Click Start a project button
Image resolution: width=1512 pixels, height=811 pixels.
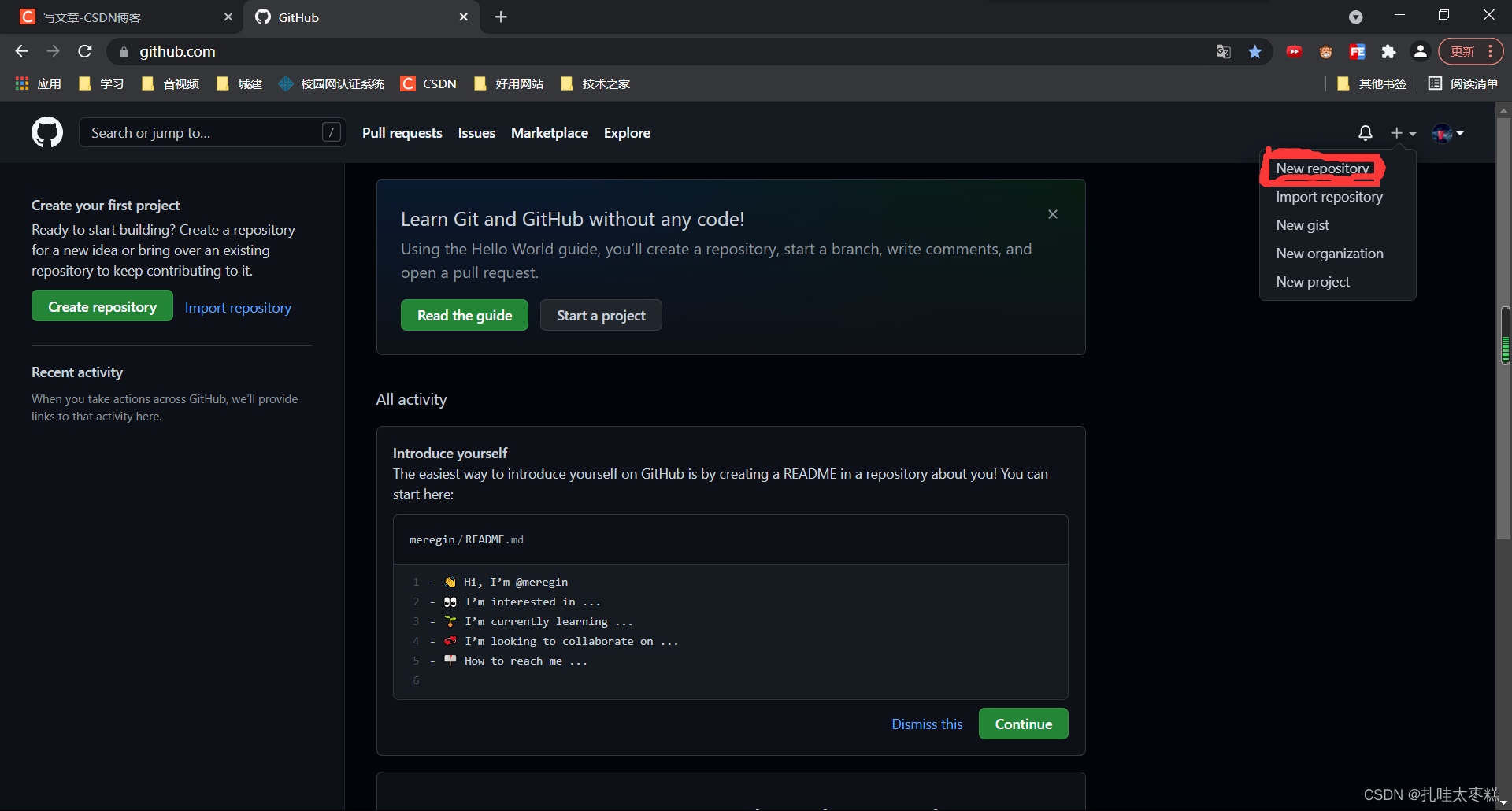pos(601,315)
